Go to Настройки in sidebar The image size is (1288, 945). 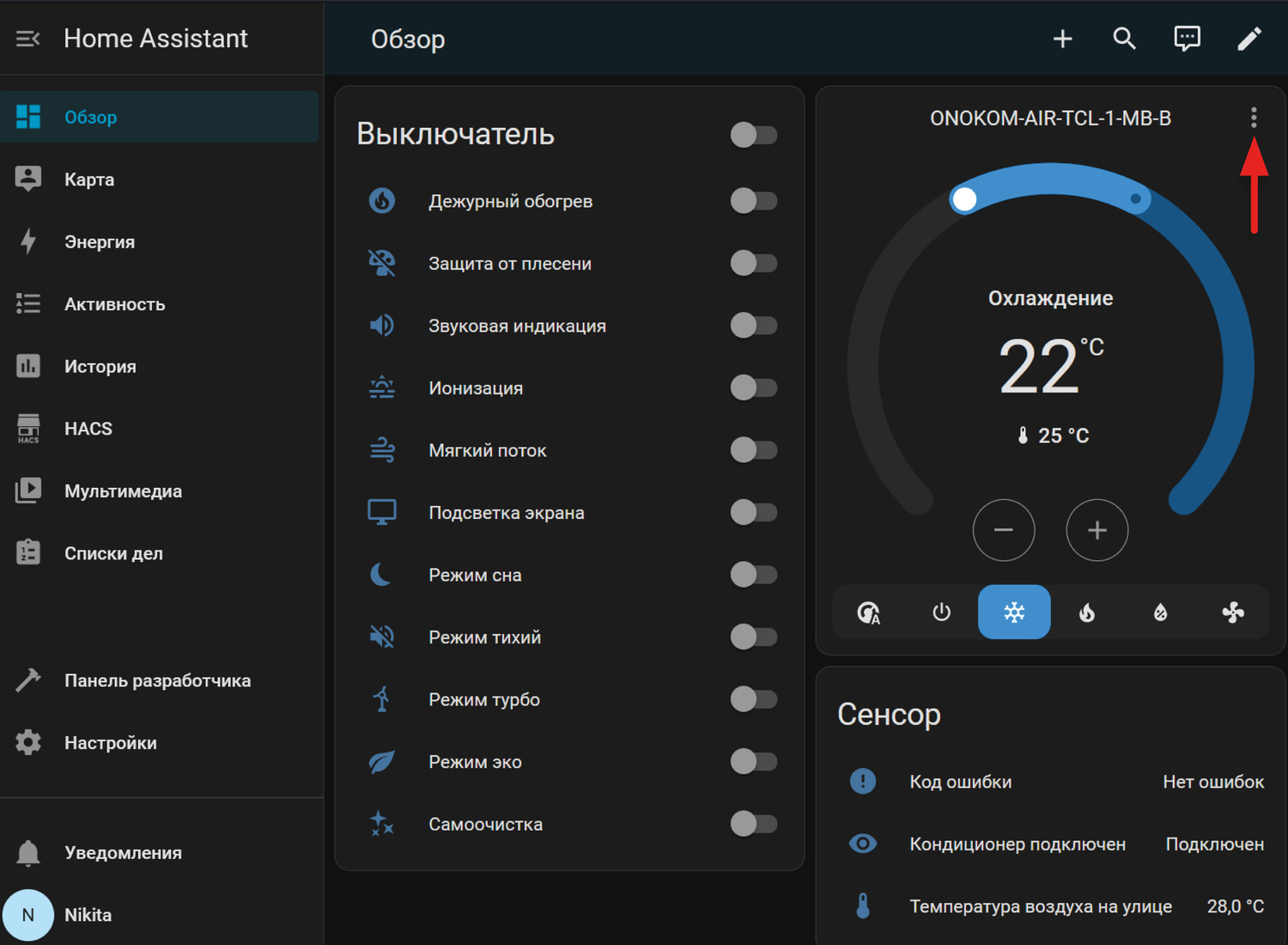tap(110, 743)
